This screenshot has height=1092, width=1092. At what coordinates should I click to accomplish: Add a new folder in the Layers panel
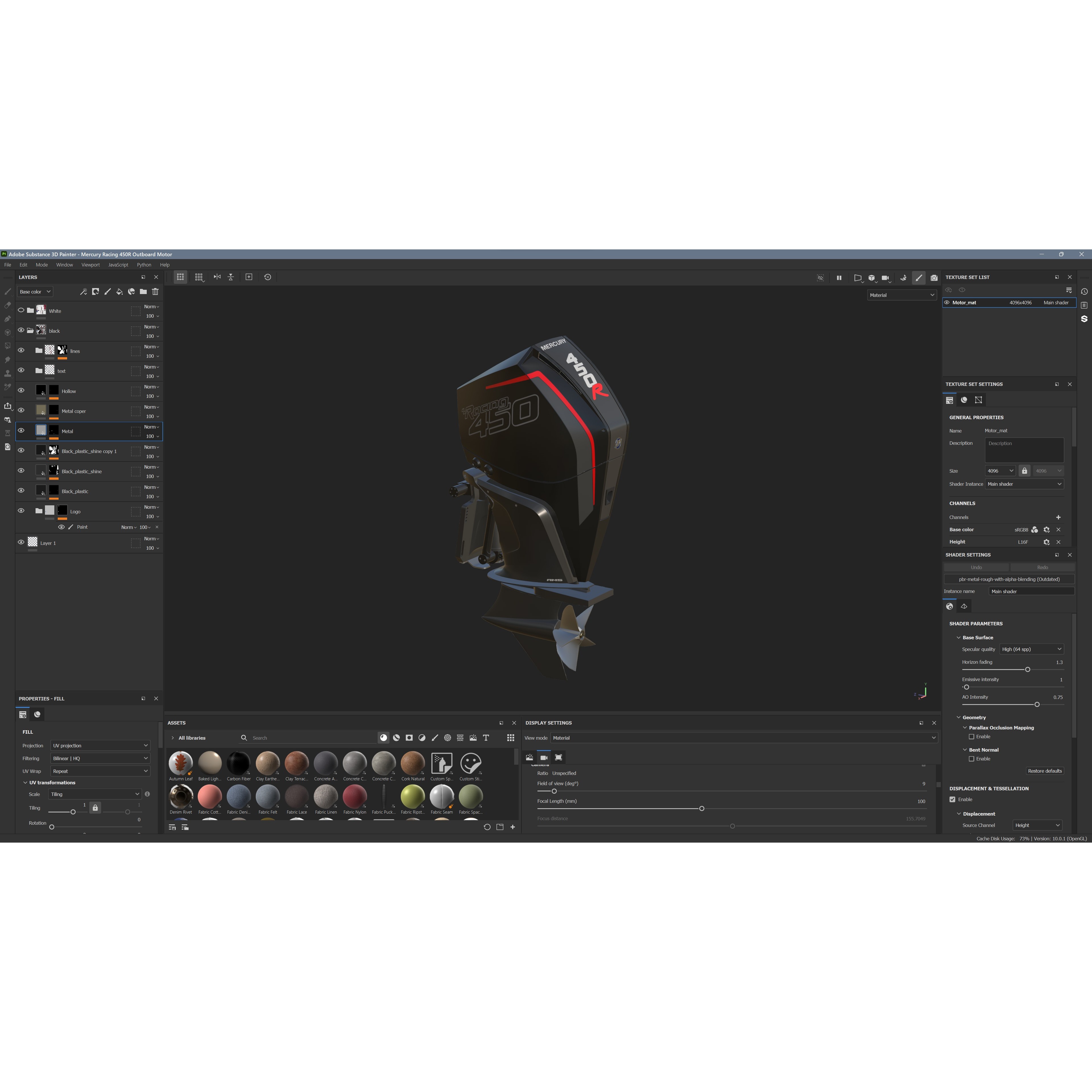(x=143, y=292)
